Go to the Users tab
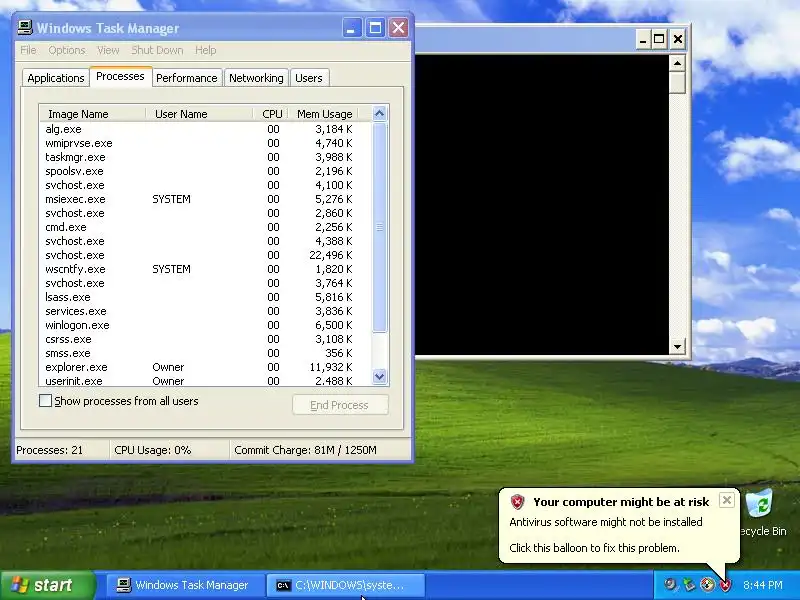800x600 pixels. click(x=309, y=78)
